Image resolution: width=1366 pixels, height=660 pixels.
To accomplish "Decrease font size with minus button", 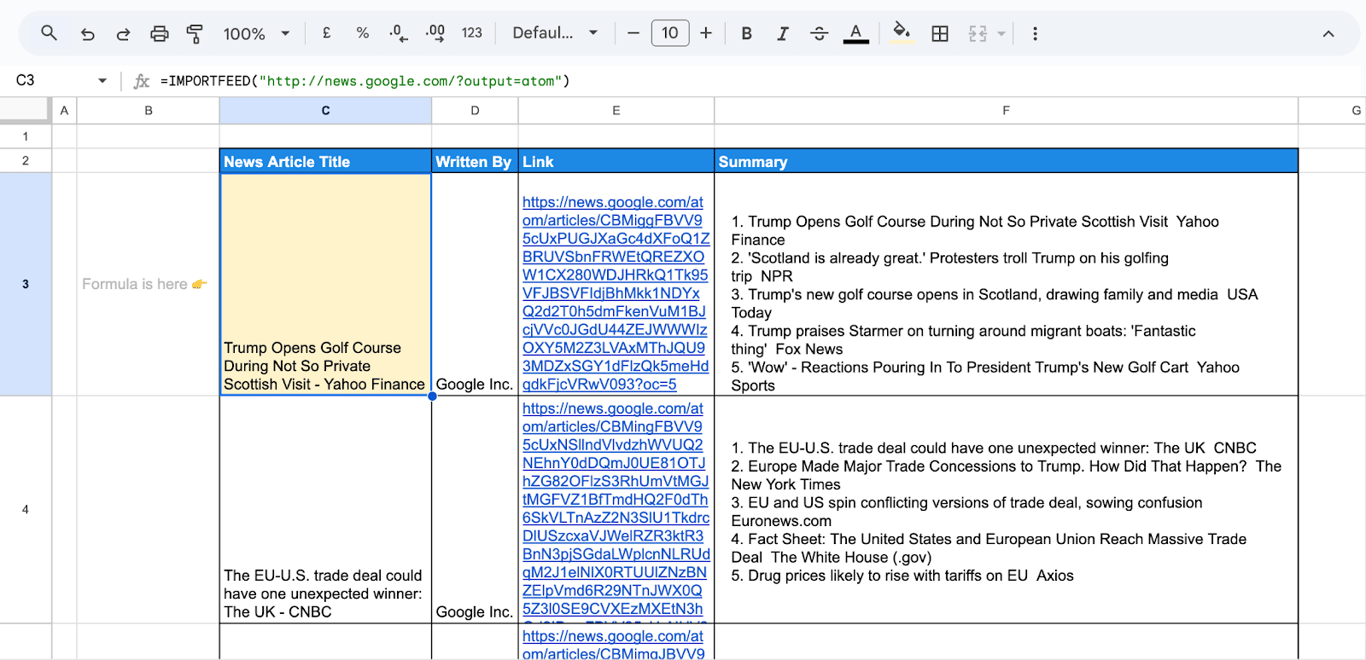I will (x=633, y=33).
